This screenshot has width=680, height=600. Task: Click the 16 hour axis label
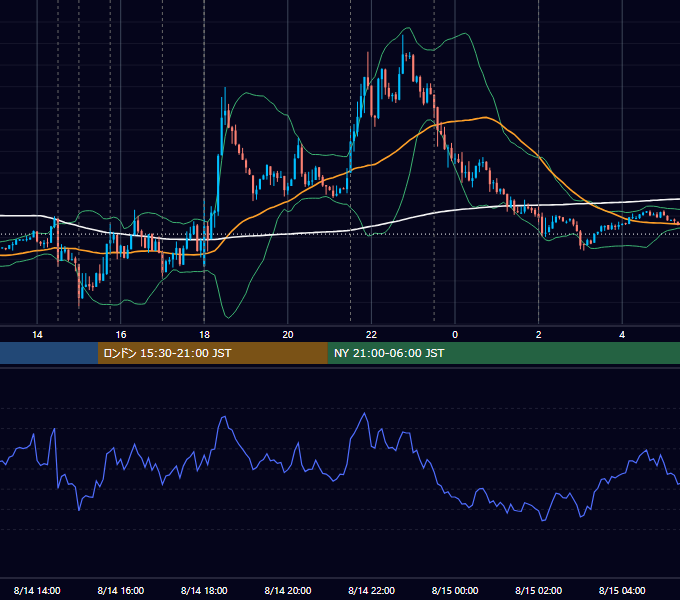pos(121,335)
